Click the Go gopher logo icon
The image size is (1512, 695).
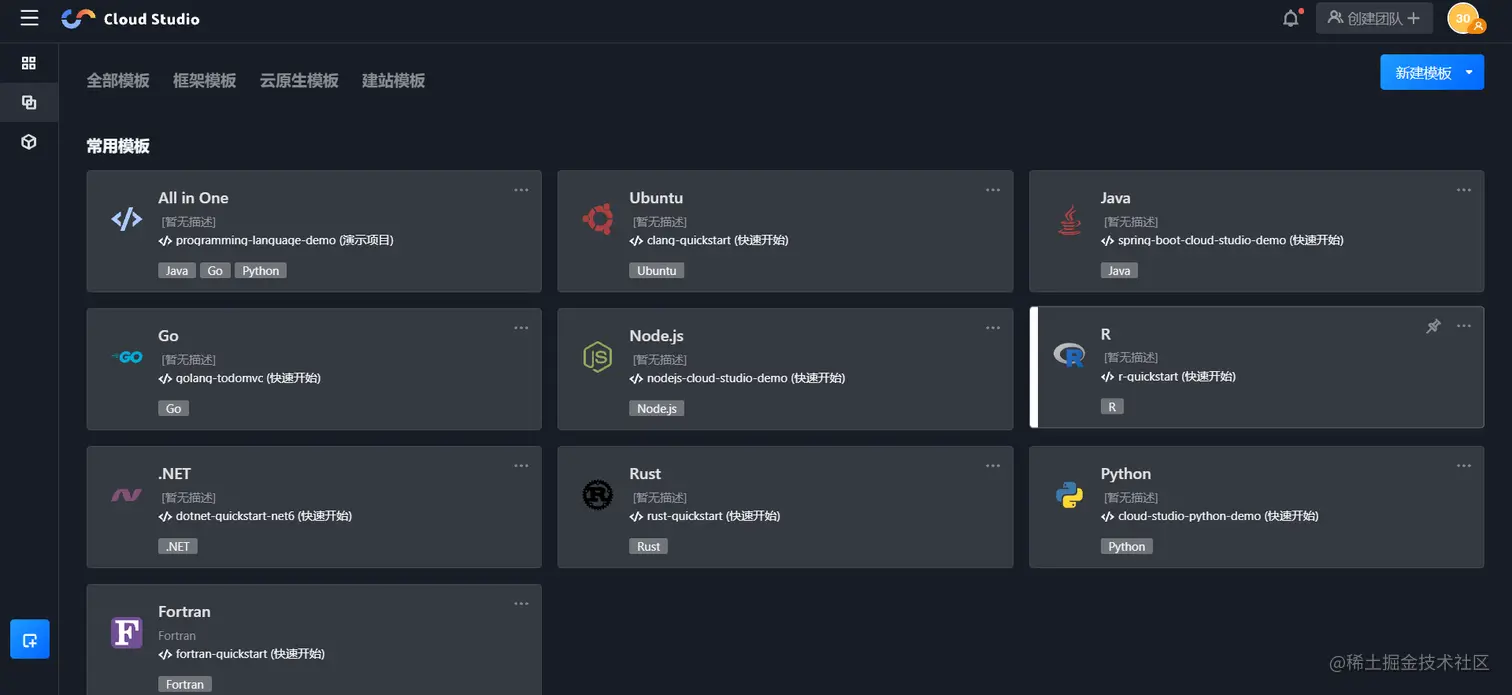coord(127,357)
